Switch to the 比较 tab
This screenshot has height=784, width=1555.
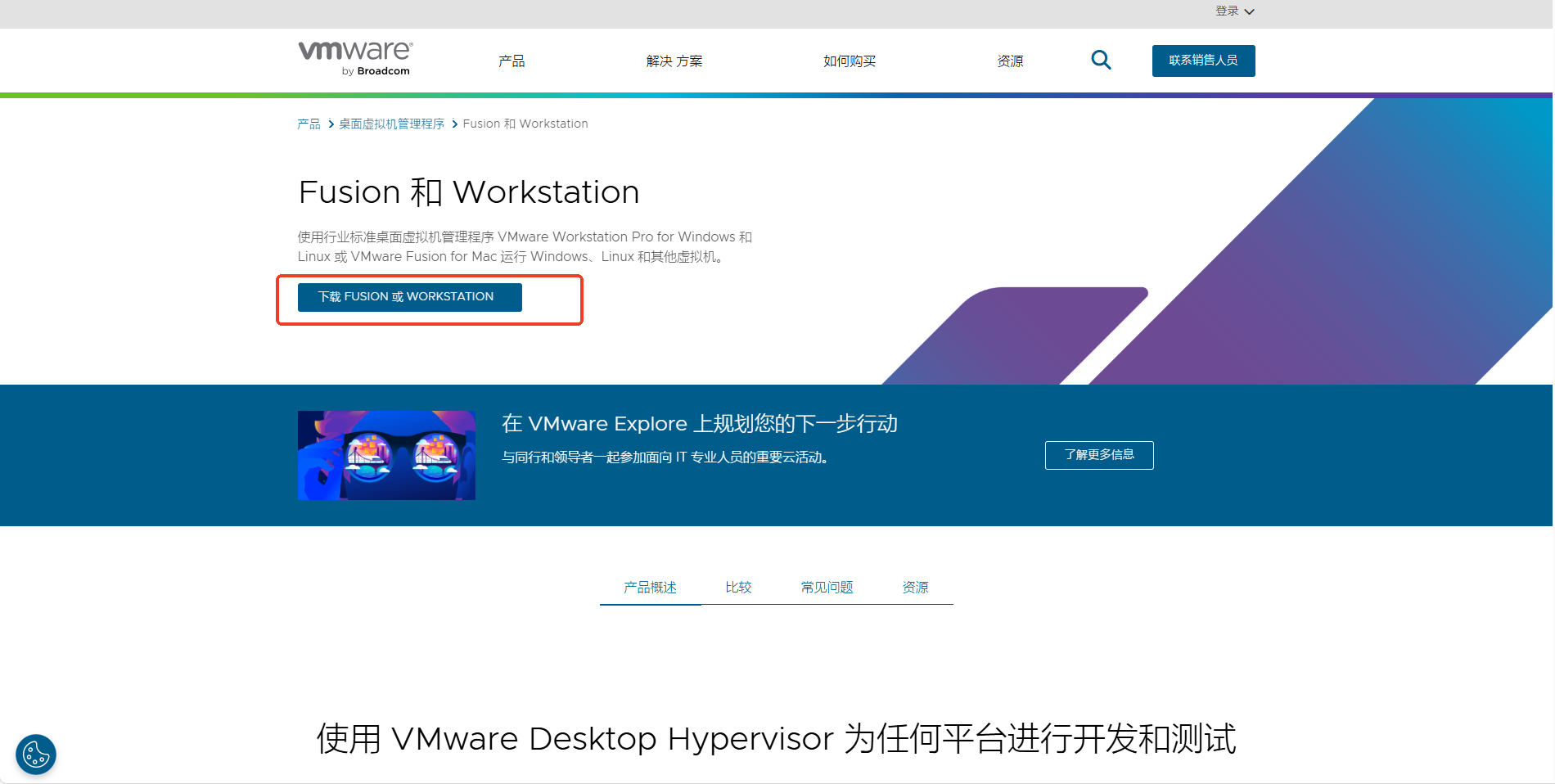(x=738, y=588)
